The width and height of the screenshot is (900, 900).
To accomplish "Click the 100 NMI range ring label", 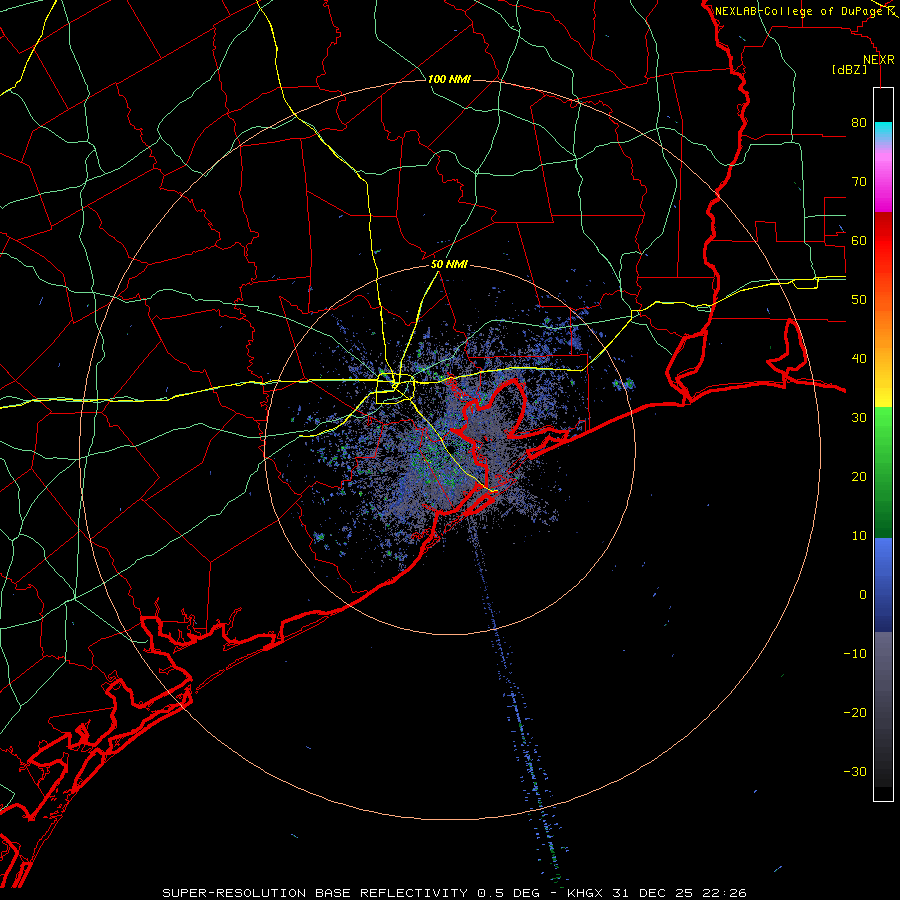I will [x=449, y=79].
